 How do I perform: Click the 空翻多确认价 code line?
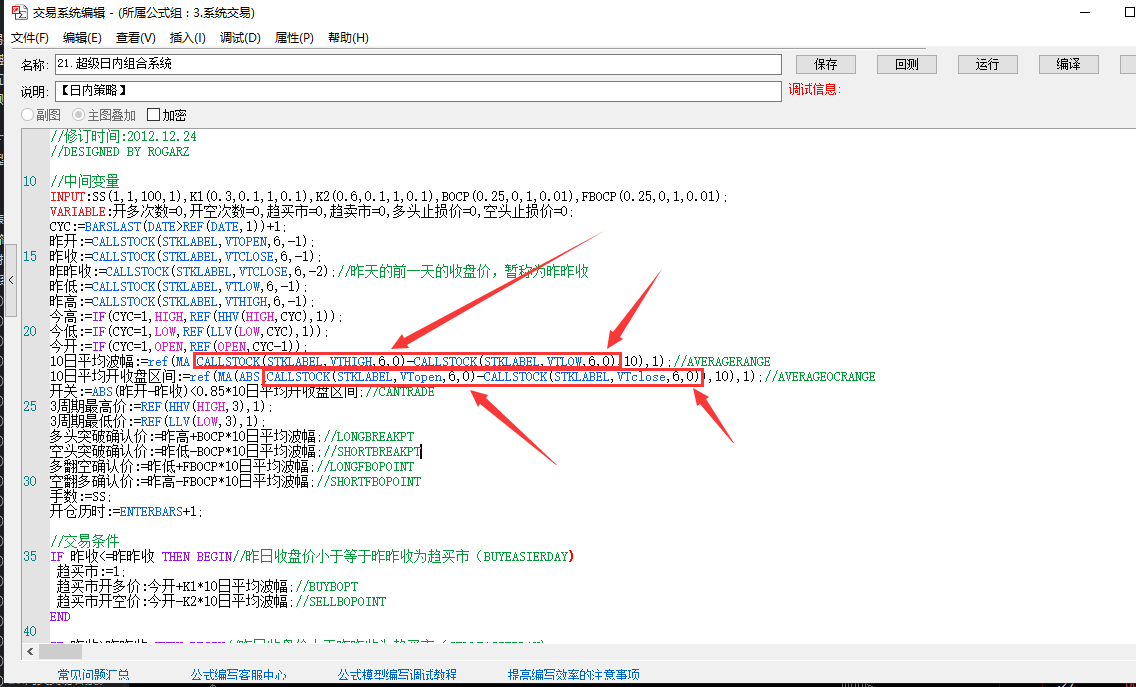(235, 482)
